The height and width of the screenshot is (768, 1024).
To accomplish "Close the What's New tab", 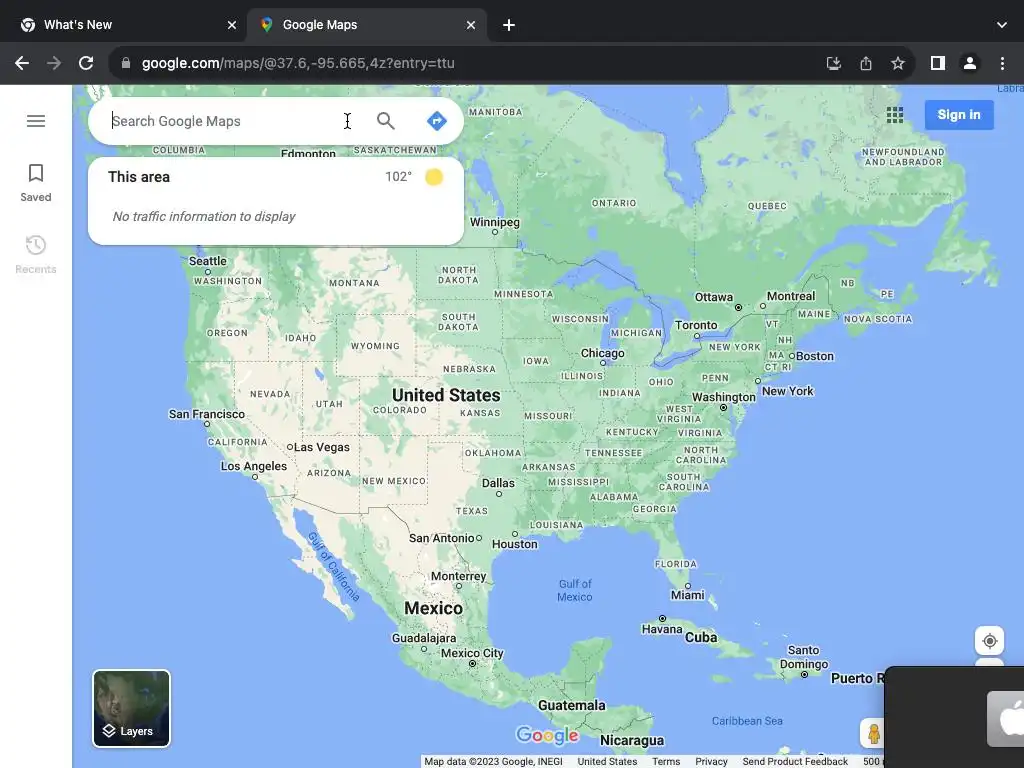I will (232, 25).
